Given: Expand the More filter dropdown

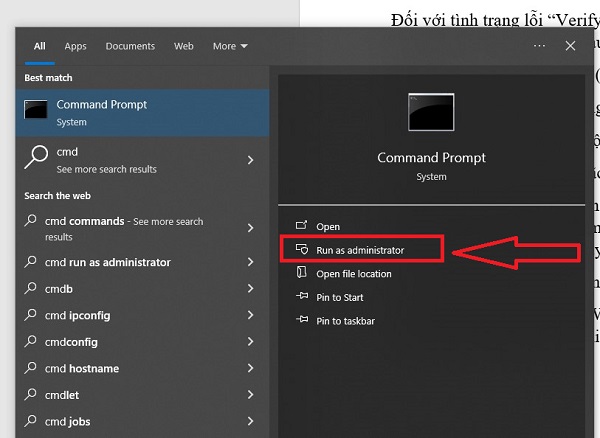Looking at the screenshot, I should click(229, 46).
